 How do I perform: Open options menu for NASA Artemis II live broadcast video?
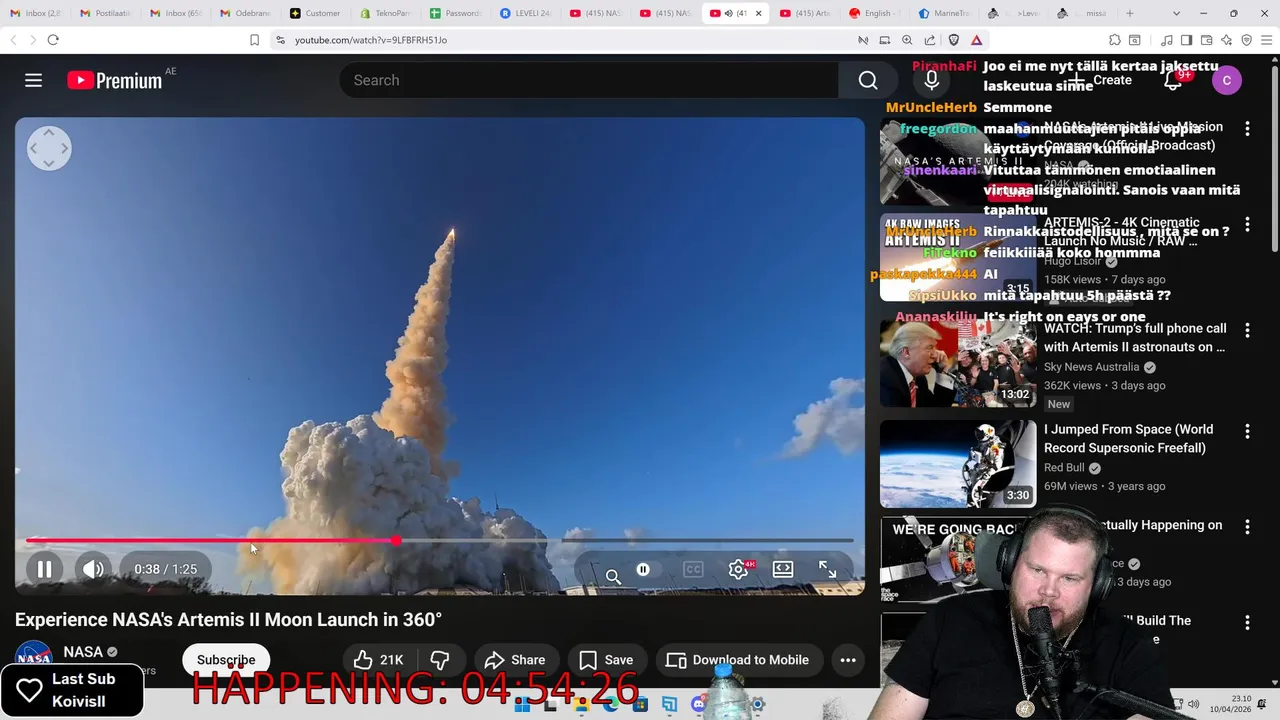pos(1247,129)
